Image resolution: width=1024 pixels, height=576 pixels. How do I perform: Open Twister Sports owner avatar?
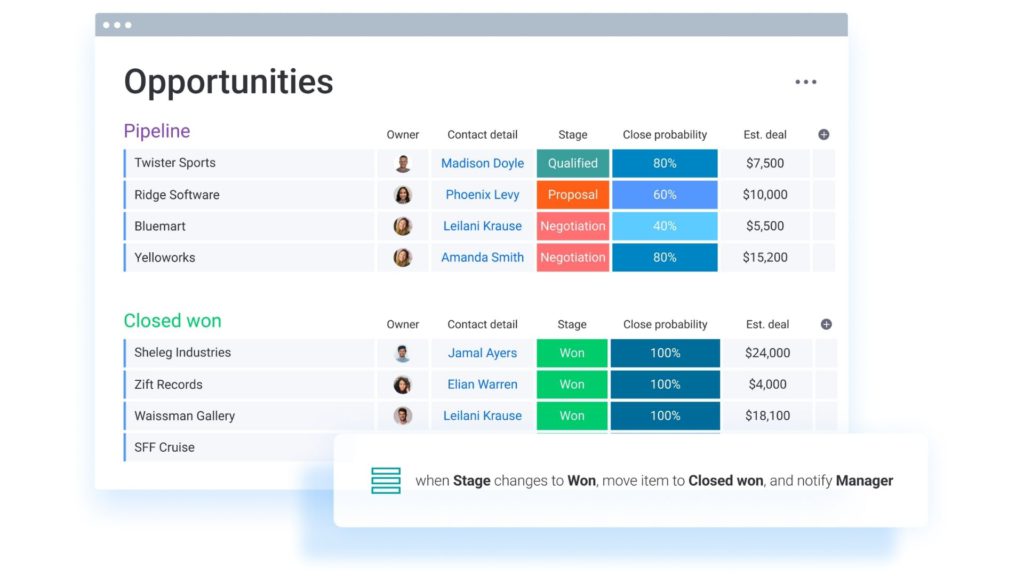(403, 163)
